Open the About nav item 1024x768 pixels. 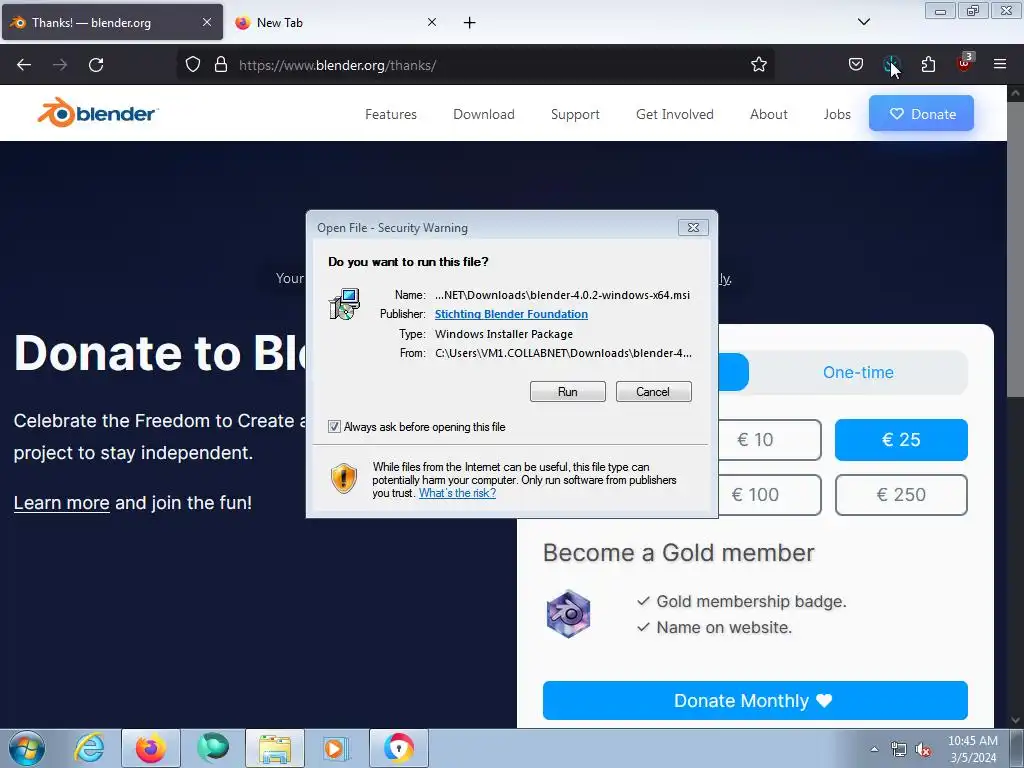tap(769, 114)
